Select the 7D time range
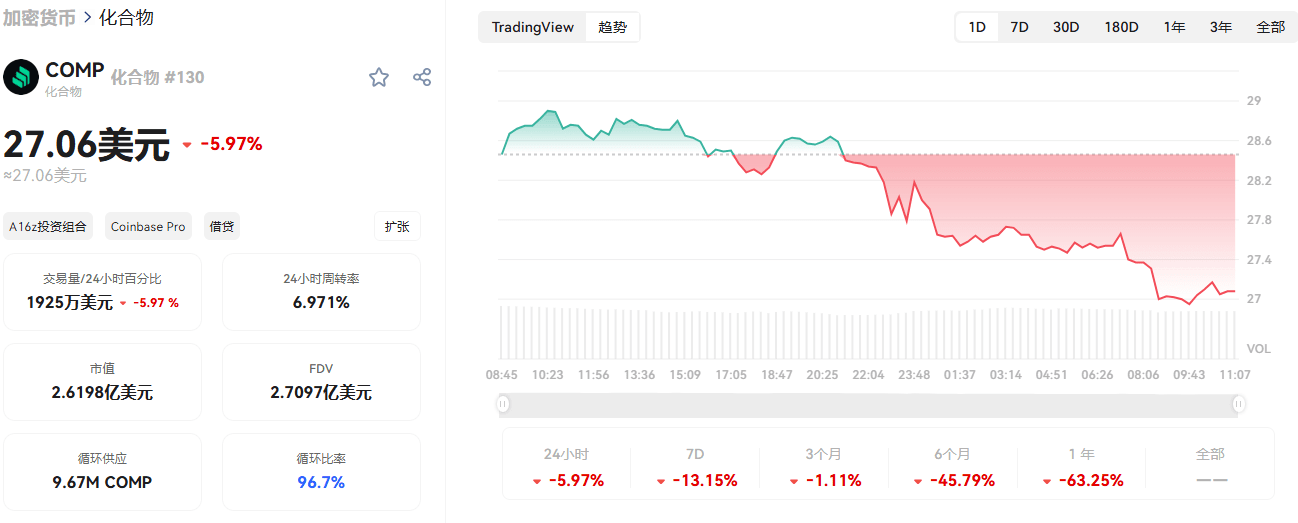The image size is (1298, 523). [x=1019, y=27]
